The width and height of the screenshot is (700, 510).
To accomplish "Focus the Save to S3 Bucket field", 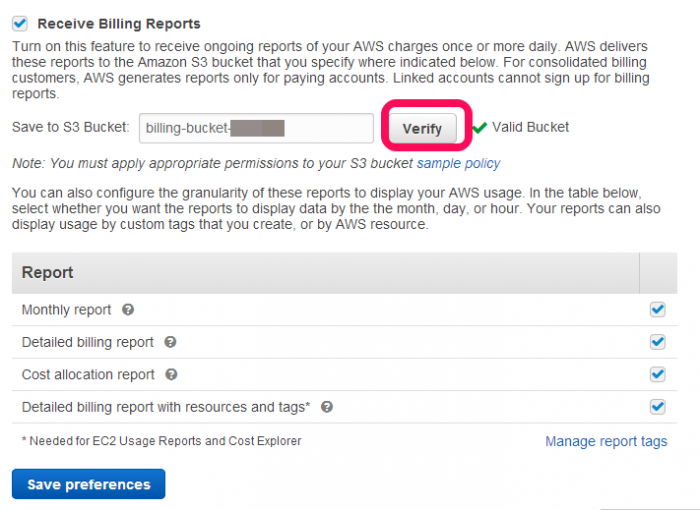I will pos(256,128).
